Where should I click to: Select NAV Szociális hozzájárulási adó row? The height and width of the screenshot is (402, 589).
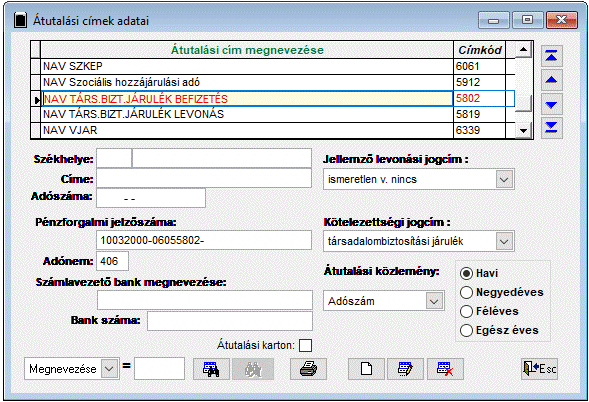(x=247, y=82)
